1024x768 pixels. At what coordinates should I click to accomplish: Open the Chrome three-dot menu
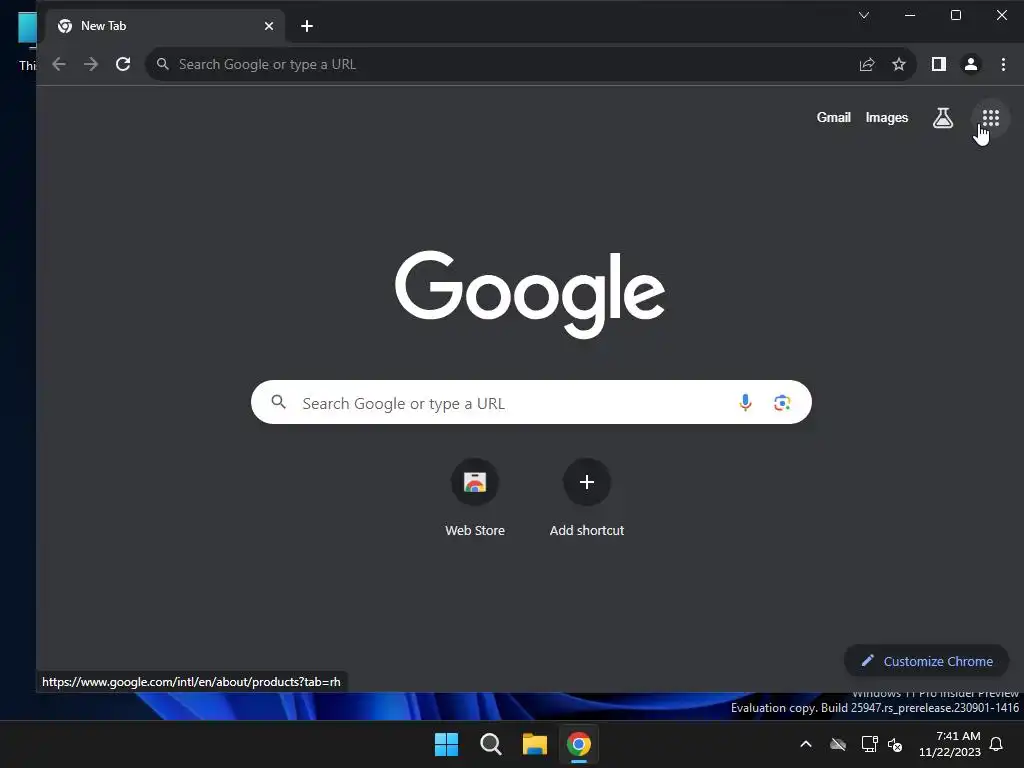tap(1003, 64)
